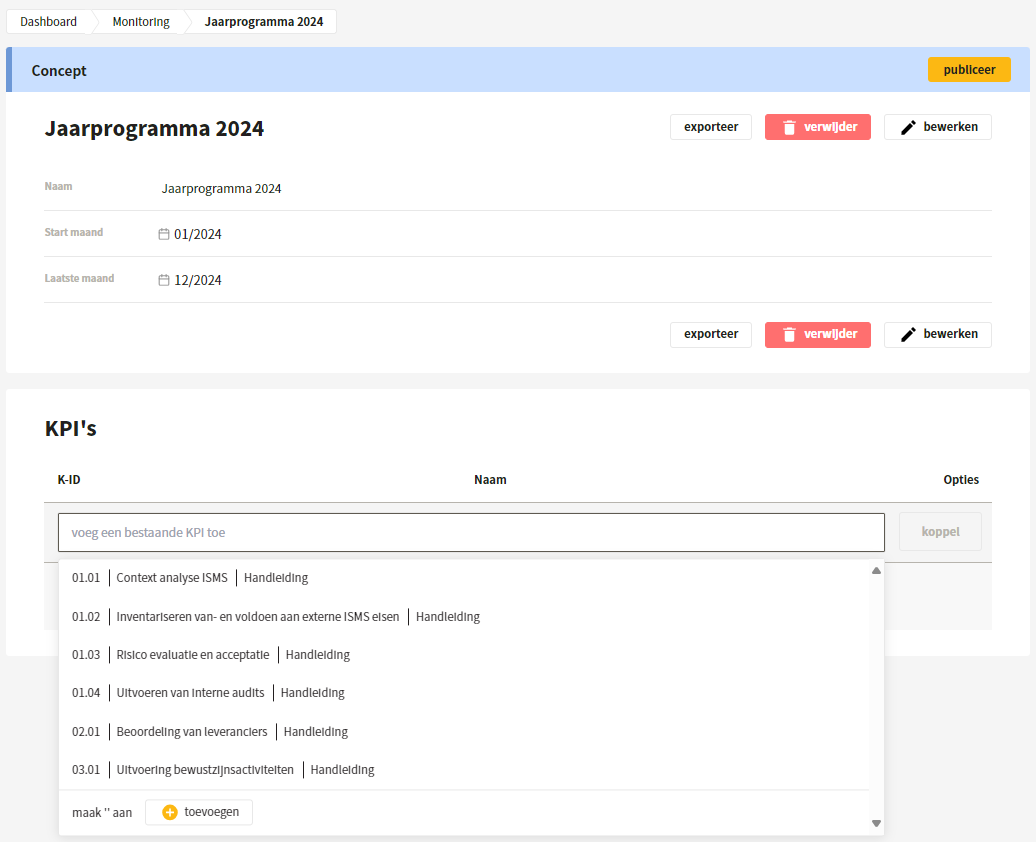Select KPI 01.03 Risico evaluatie en acceptatie
The image size is (1036, 842).
(463, 655)
